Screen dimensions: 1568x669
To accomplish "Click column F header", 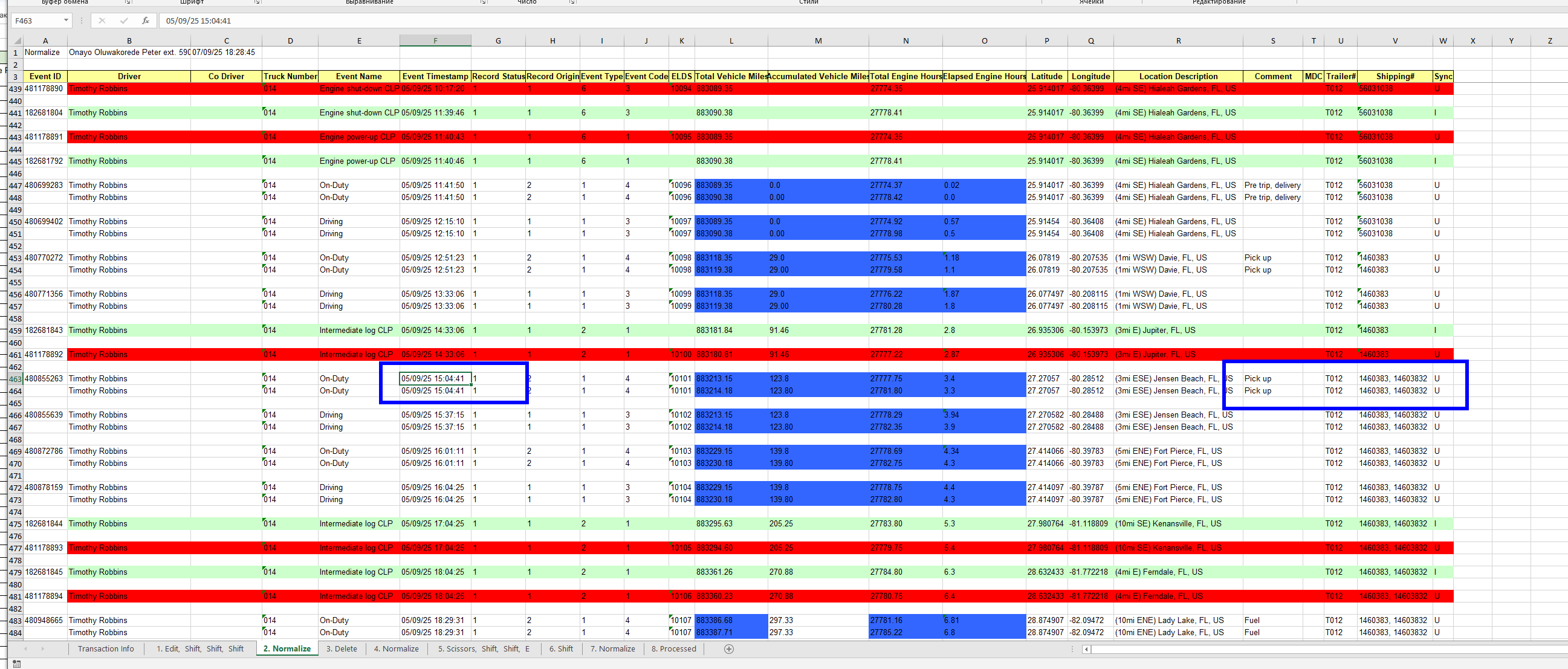I will click(x=435, y=40).
